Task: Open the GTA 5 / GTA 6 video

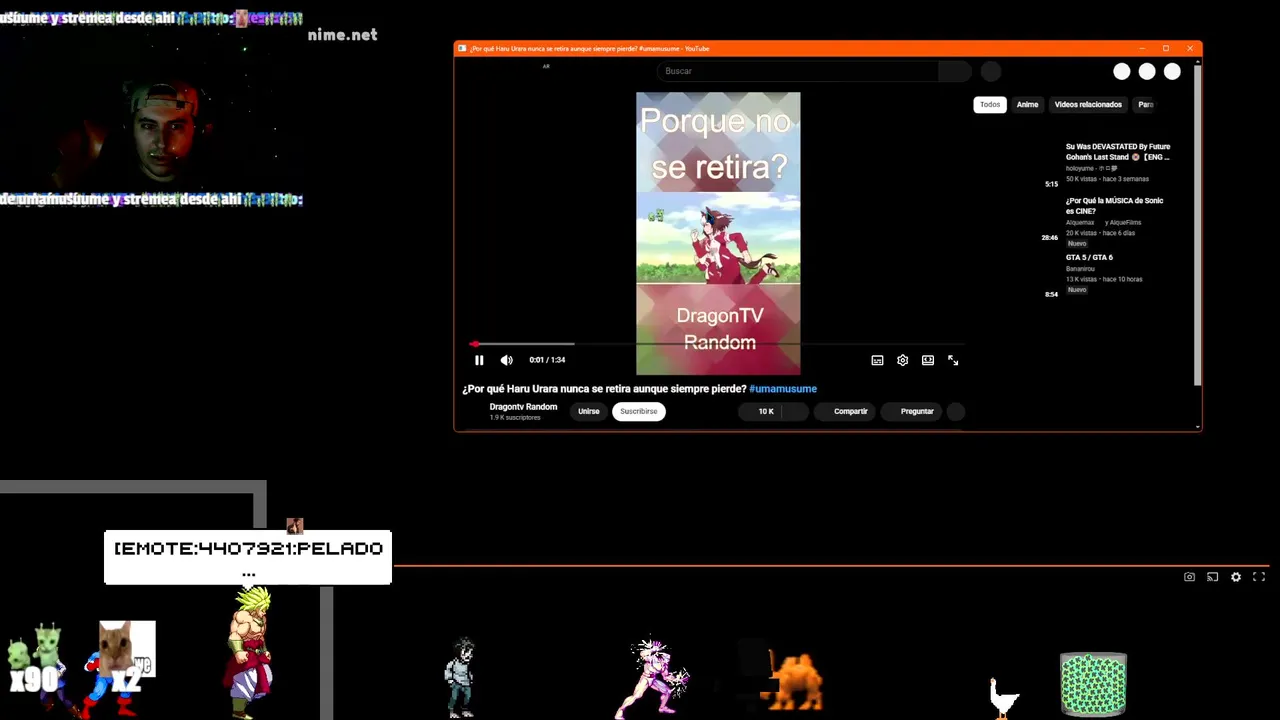Action: click(x=1089, y=257)
